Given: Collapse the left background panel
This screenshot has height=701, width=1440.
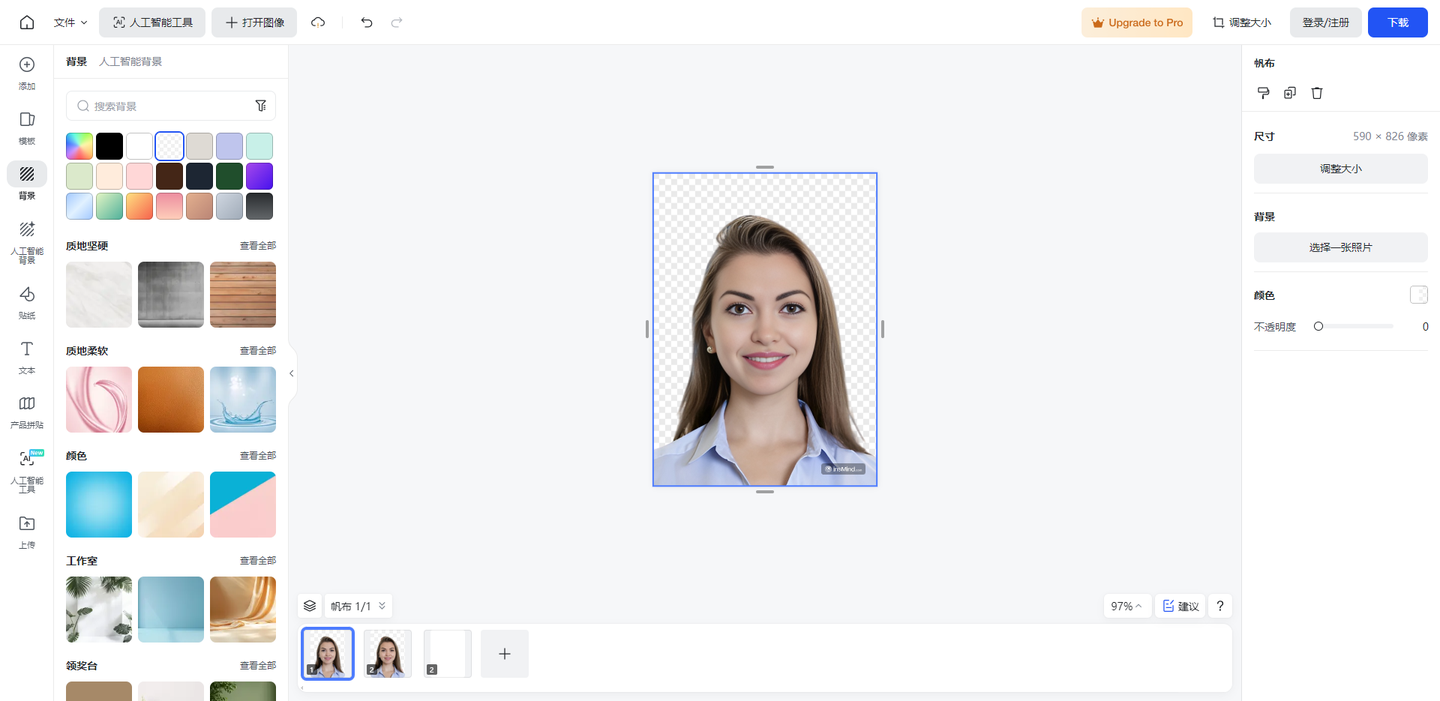Looking at the screenshot, I should (x=292, y=373).
